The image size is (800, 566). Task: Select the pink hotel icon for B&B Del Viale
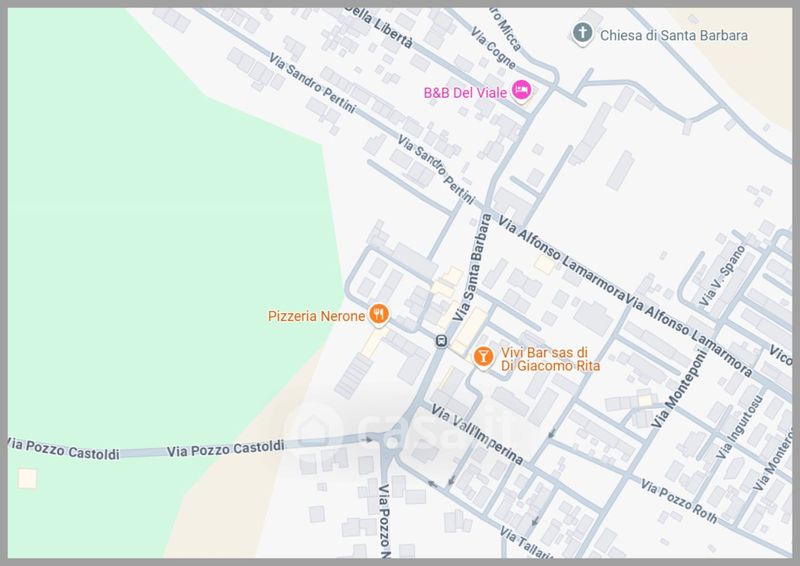pyautogui.click(x=521, y=92)
